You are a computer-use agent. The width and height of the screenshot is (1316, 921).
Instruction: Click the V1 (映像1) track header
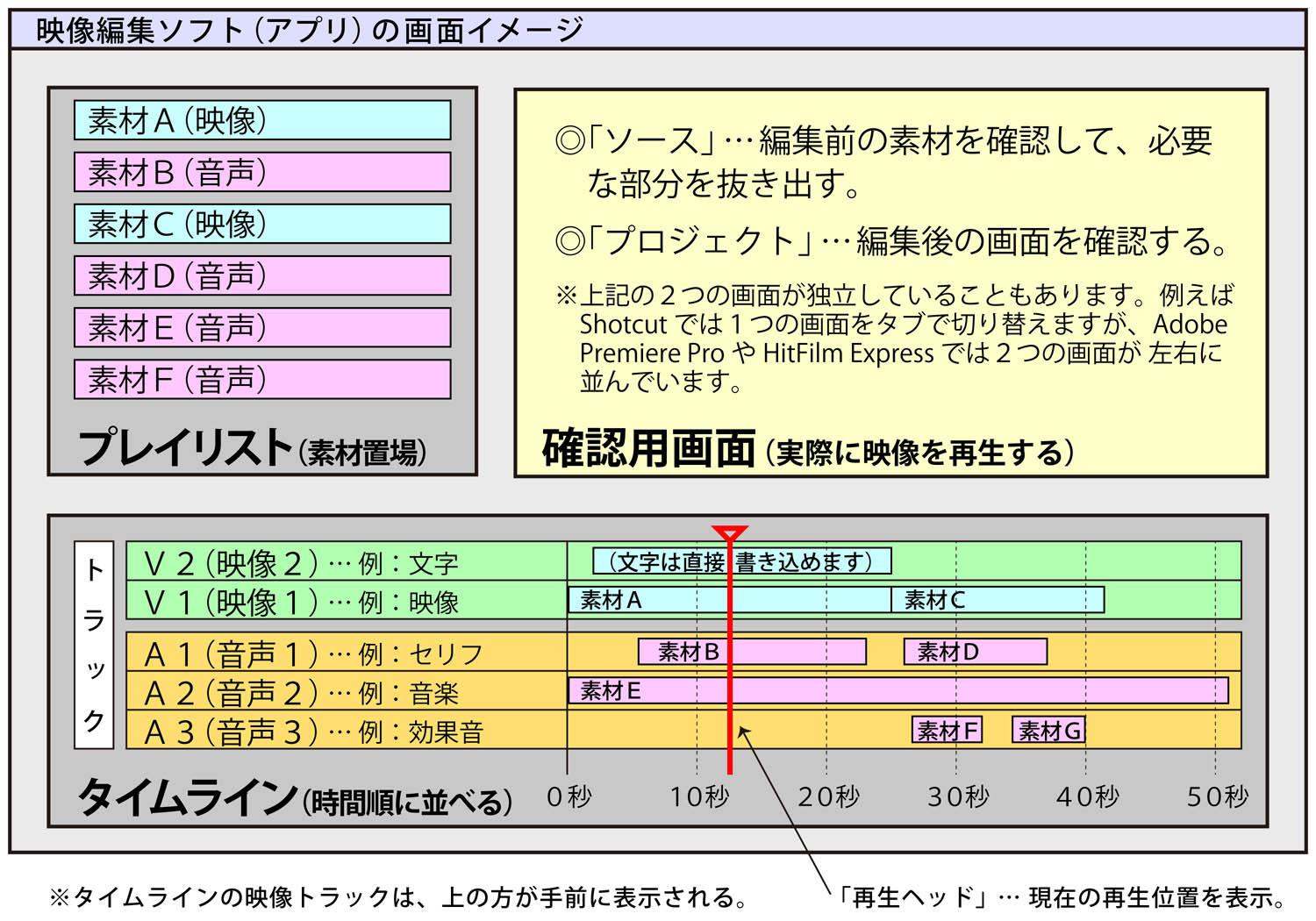[x=347, y=601]
